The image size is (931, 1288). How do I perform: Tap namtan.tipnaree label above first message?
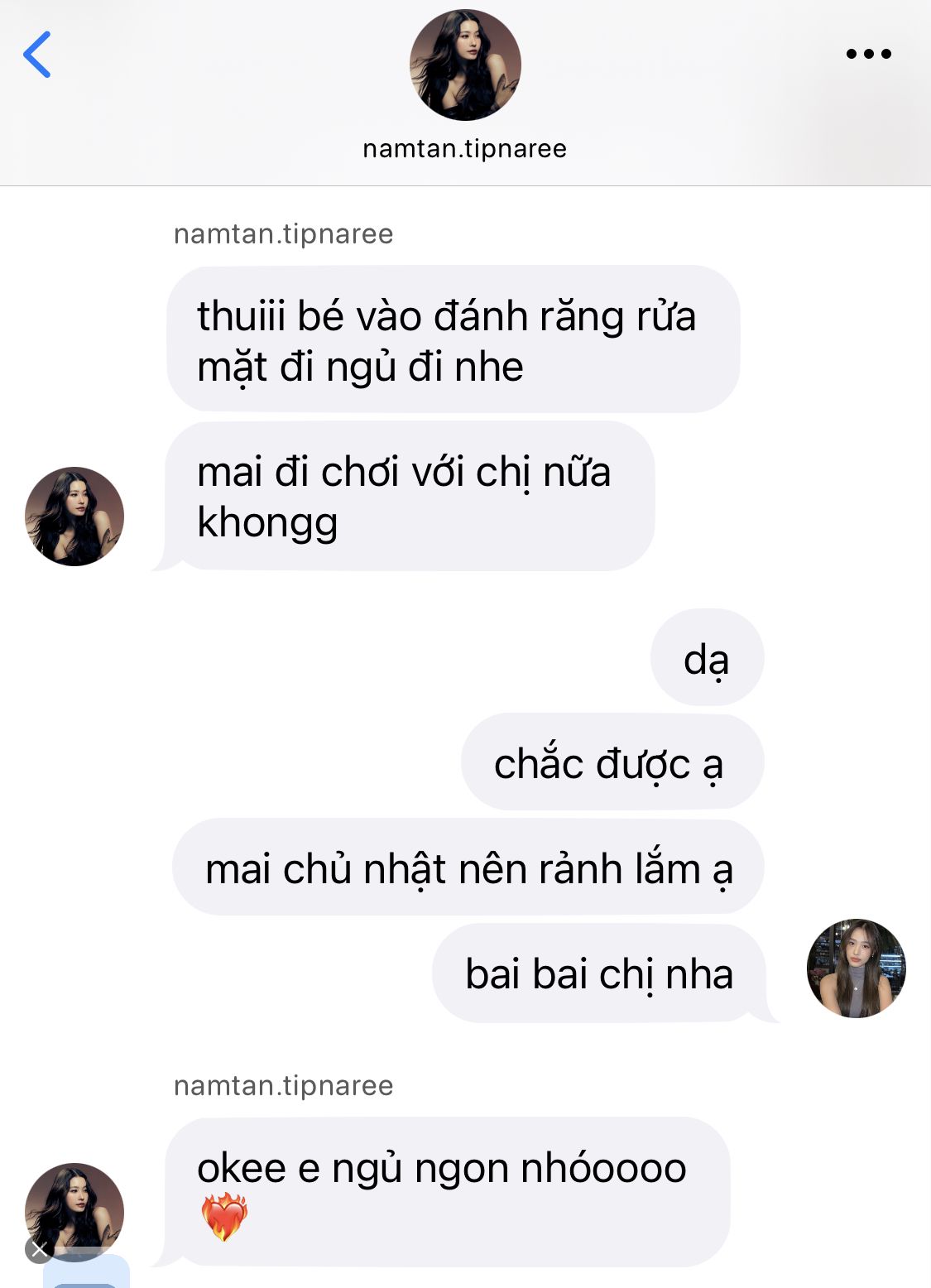[283, 234]
